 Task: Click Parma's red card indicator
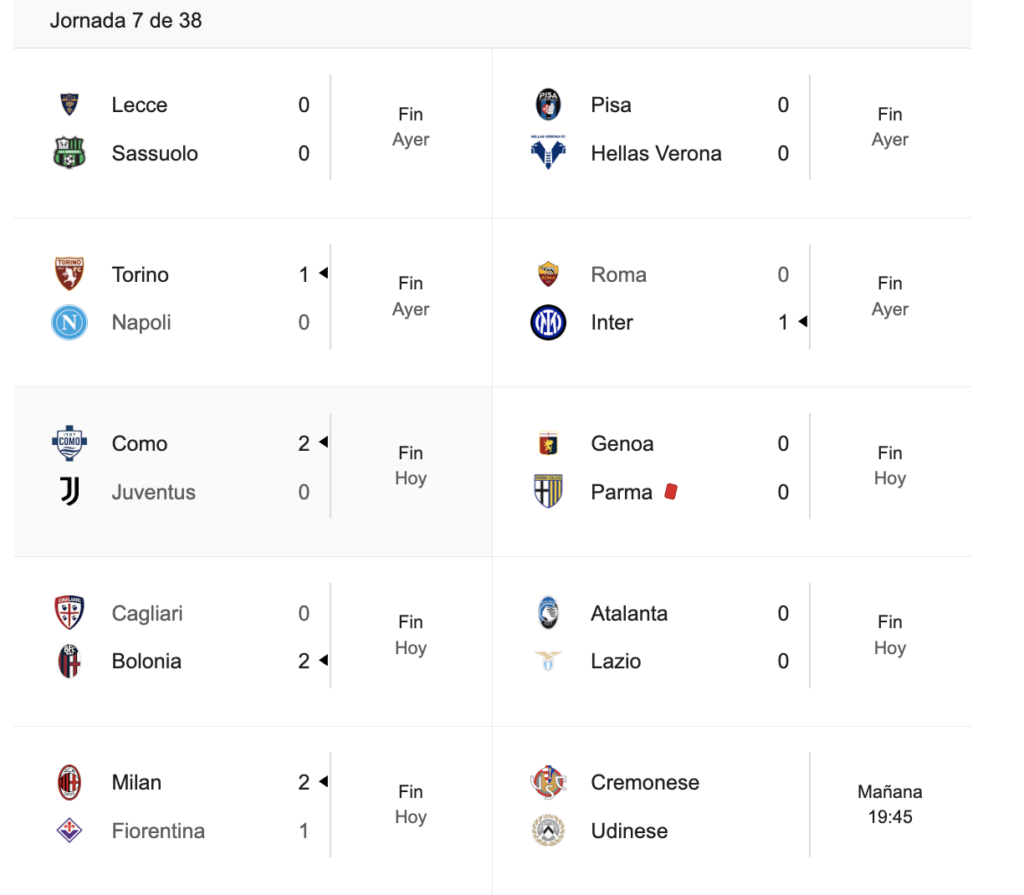[670, 492]
